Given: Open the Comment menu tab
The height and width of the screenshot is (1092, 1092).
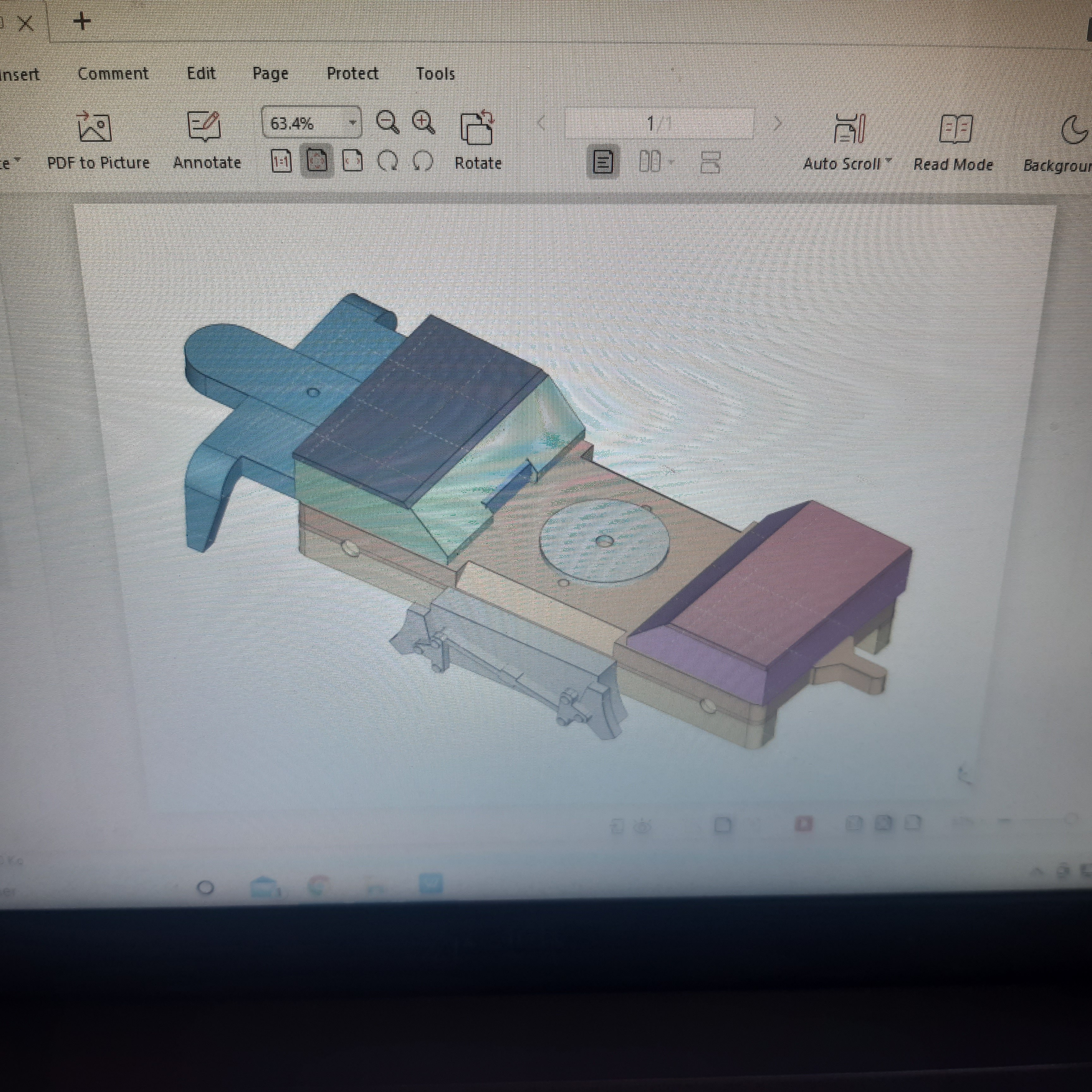Looking at the screenshot, I should [113, 74].
